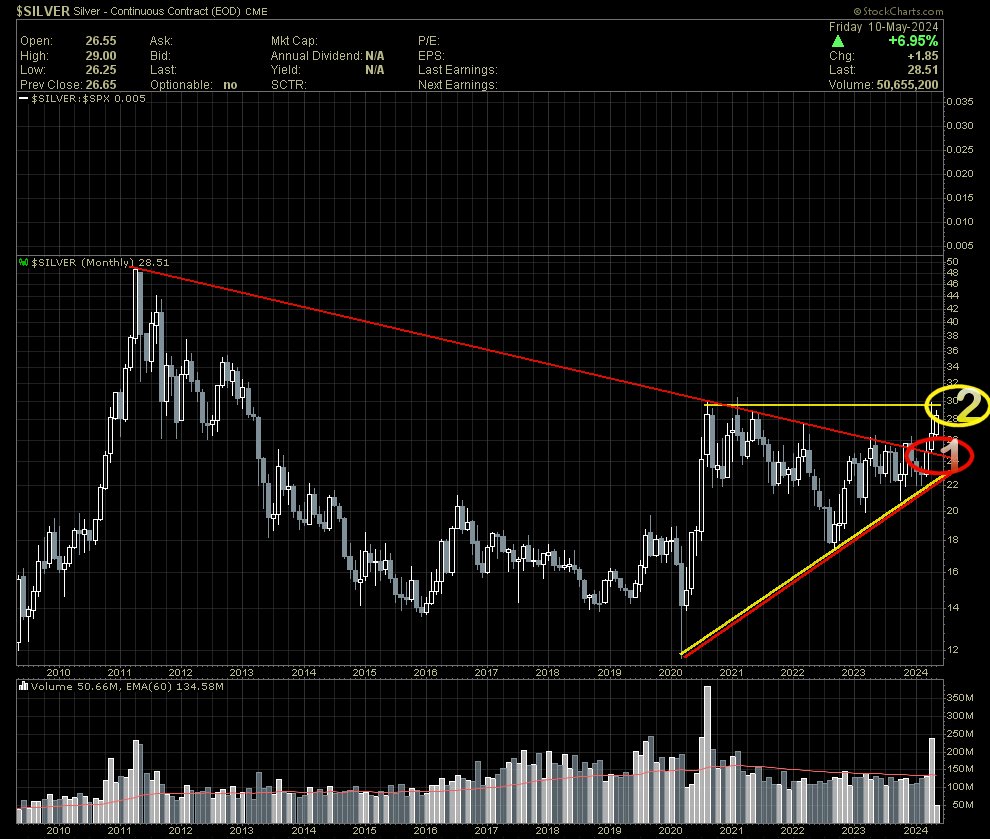The width and height of the screenshot is (990, 839).
Task: Click the Yield label in header
Action: [285, 70]
